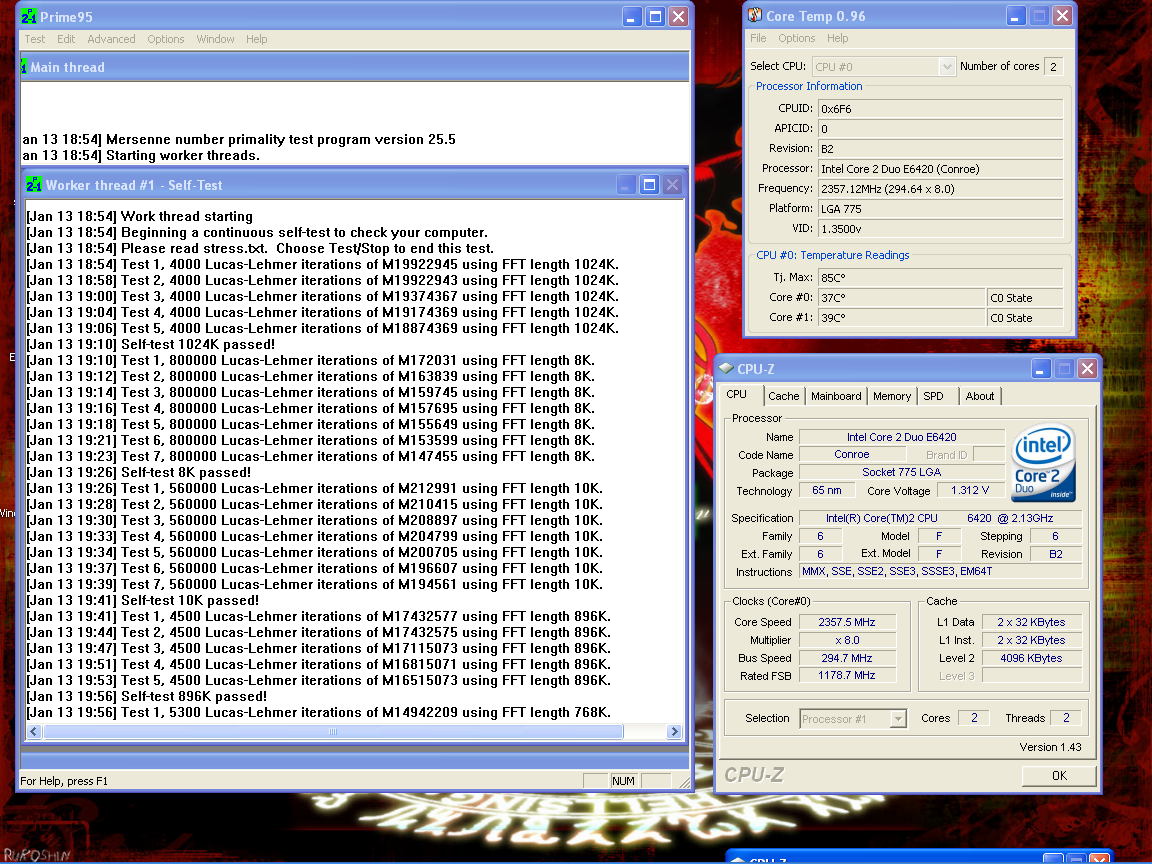Switch to the SPD tab in CPU-Z
1152x864 pixels.
tap(933, 396)
